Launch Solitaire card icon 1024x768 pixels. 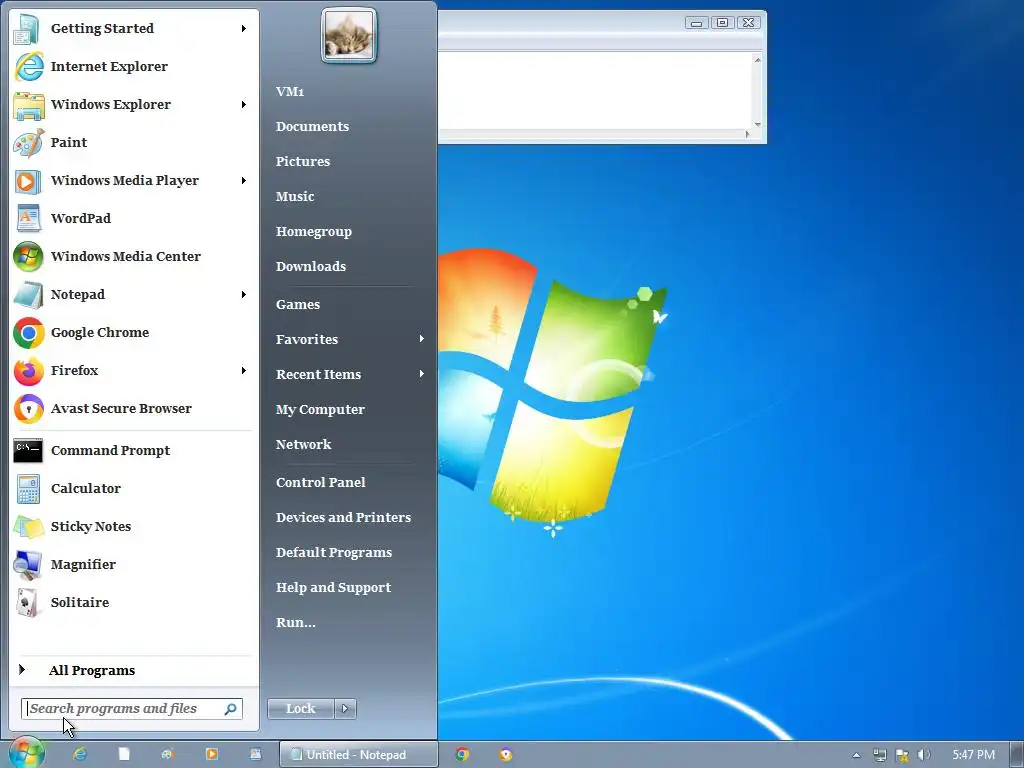click(28, 603)
